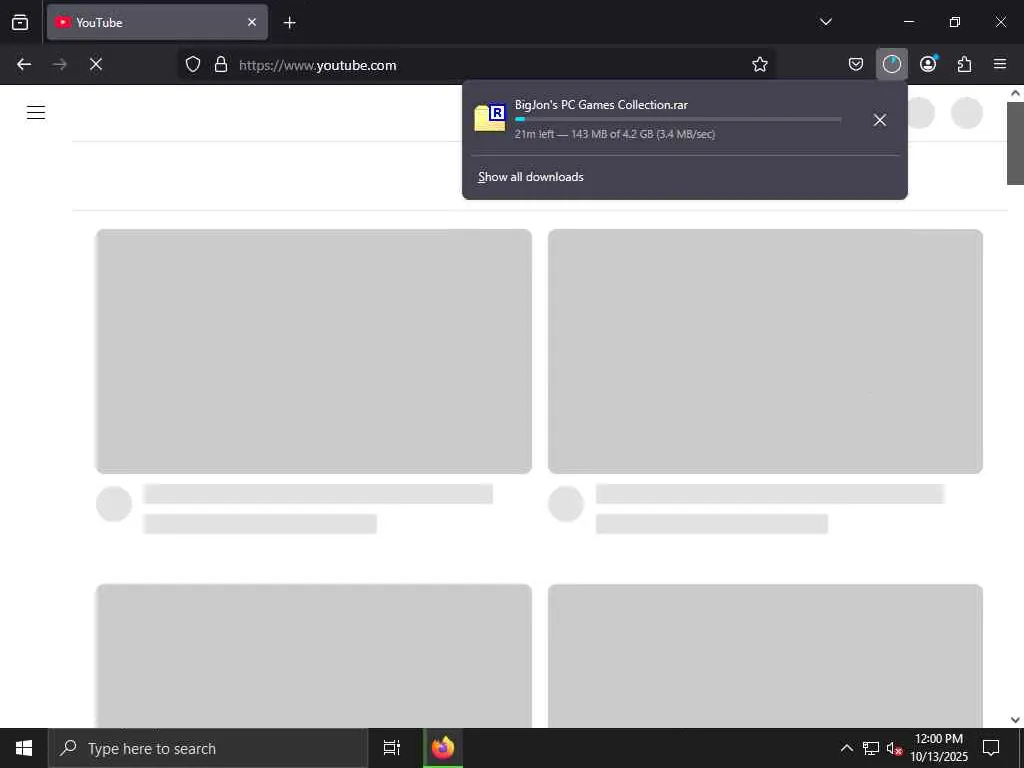
Task: Open the taskbar clock and date
Action: pos(939,748)
